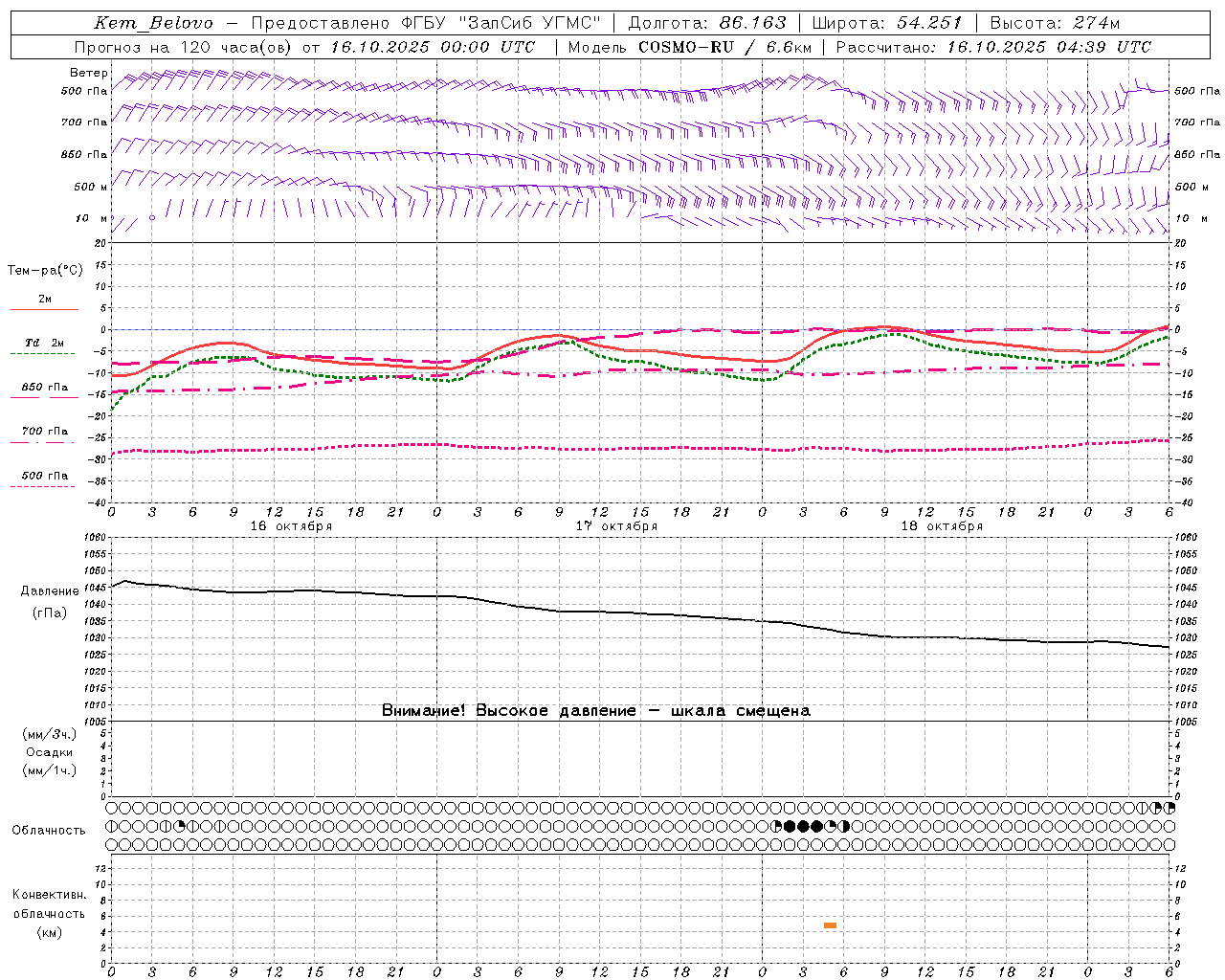Click the red line sample under 2м
The height and width of the screenshot is (980, 1225).
point(44,309)
